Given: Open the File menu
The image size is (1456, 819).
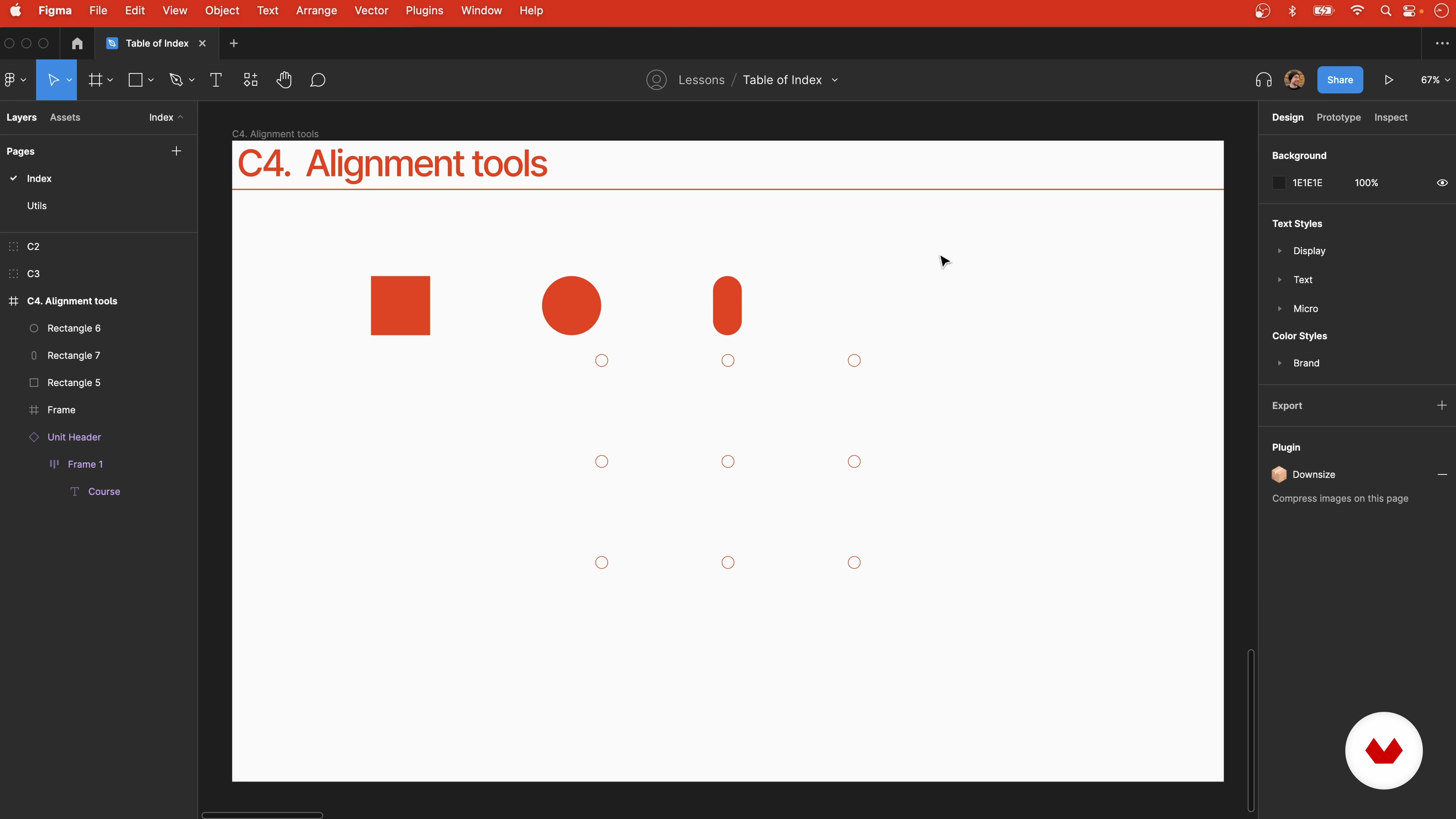Looking at the screenshot, I should [x=98, y=11].
